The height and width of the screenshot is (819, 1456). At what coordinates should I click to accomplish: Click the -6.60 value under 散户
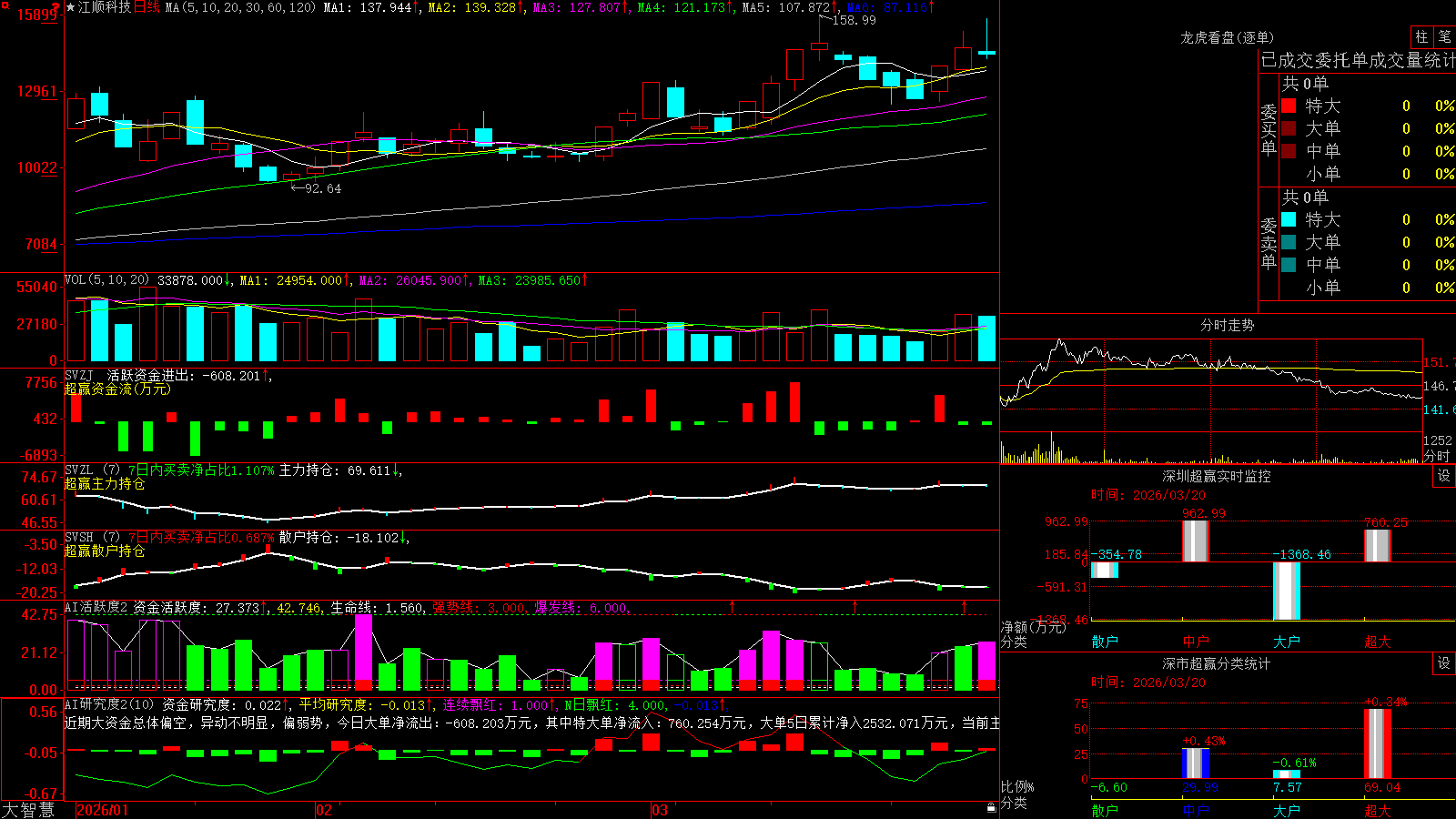1108,787
